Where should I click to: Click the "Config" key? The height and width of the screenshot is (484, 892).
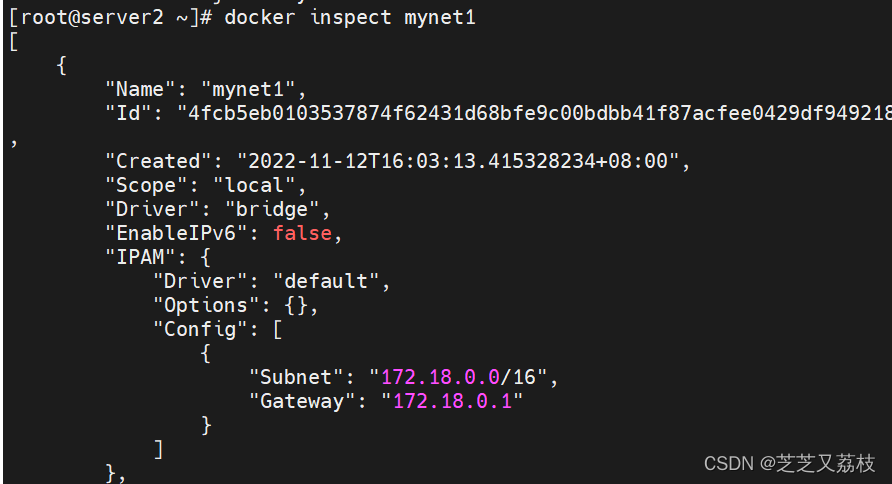tap(200, 329)
